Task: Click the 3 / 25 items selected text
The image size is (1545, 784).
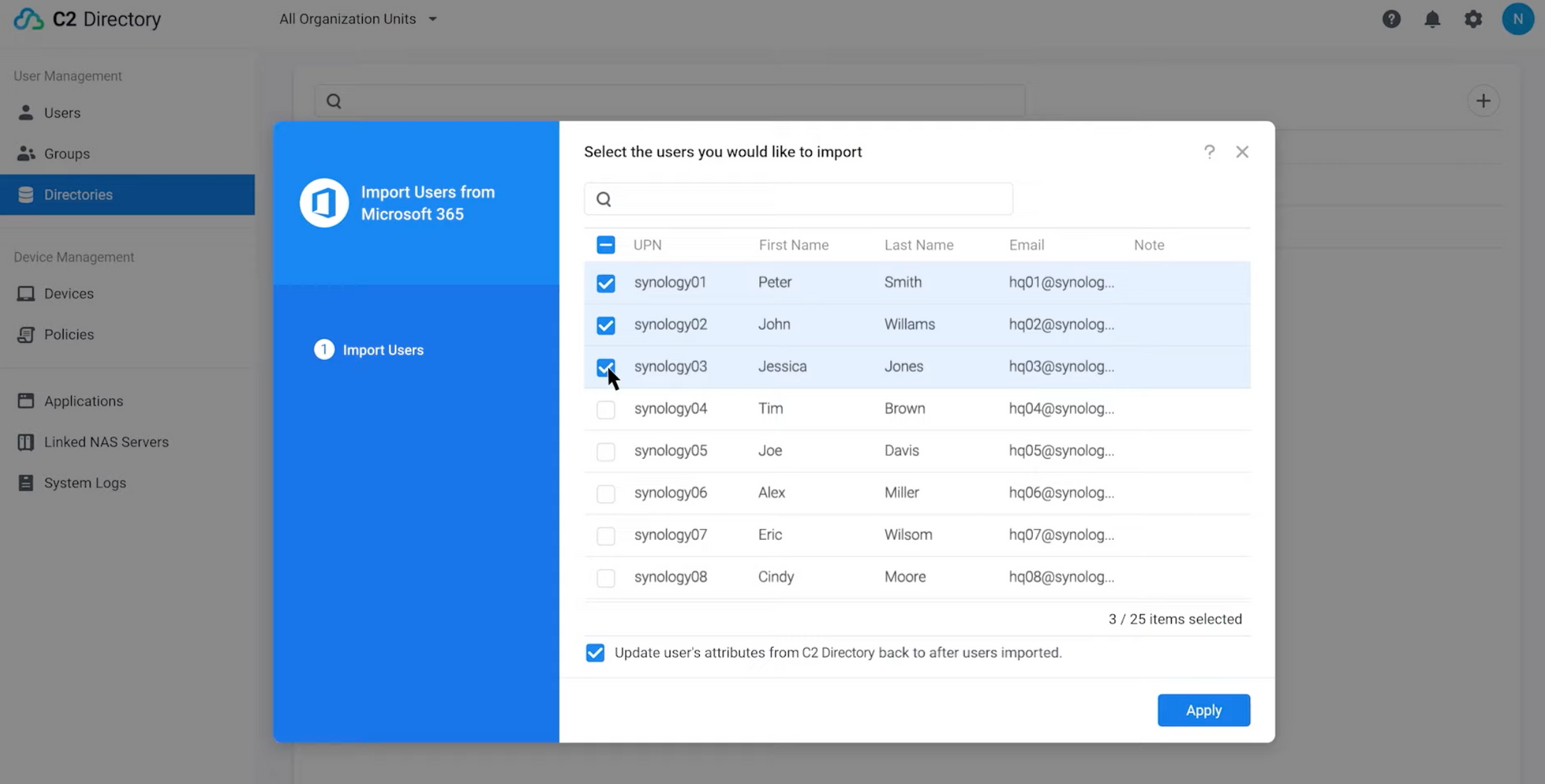Action: click(1175, 619)
